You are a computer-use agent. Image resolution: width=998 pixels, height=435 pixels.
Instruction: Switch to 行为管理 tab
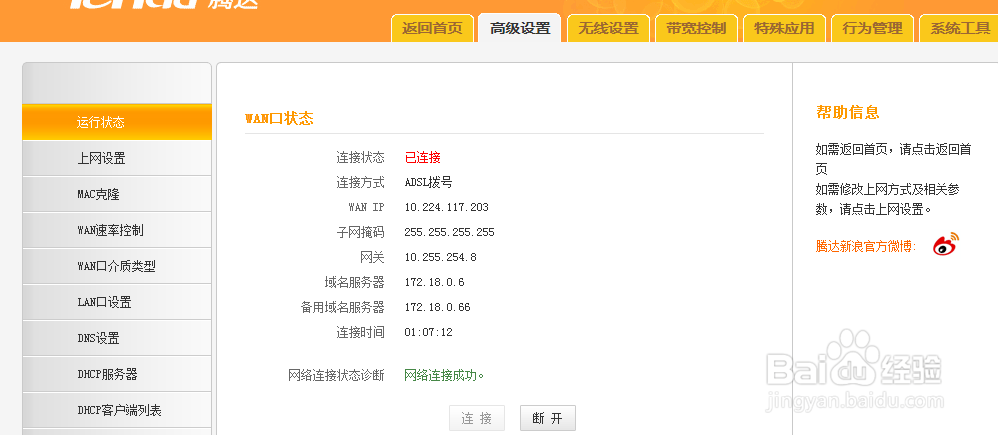coord(872,29)
